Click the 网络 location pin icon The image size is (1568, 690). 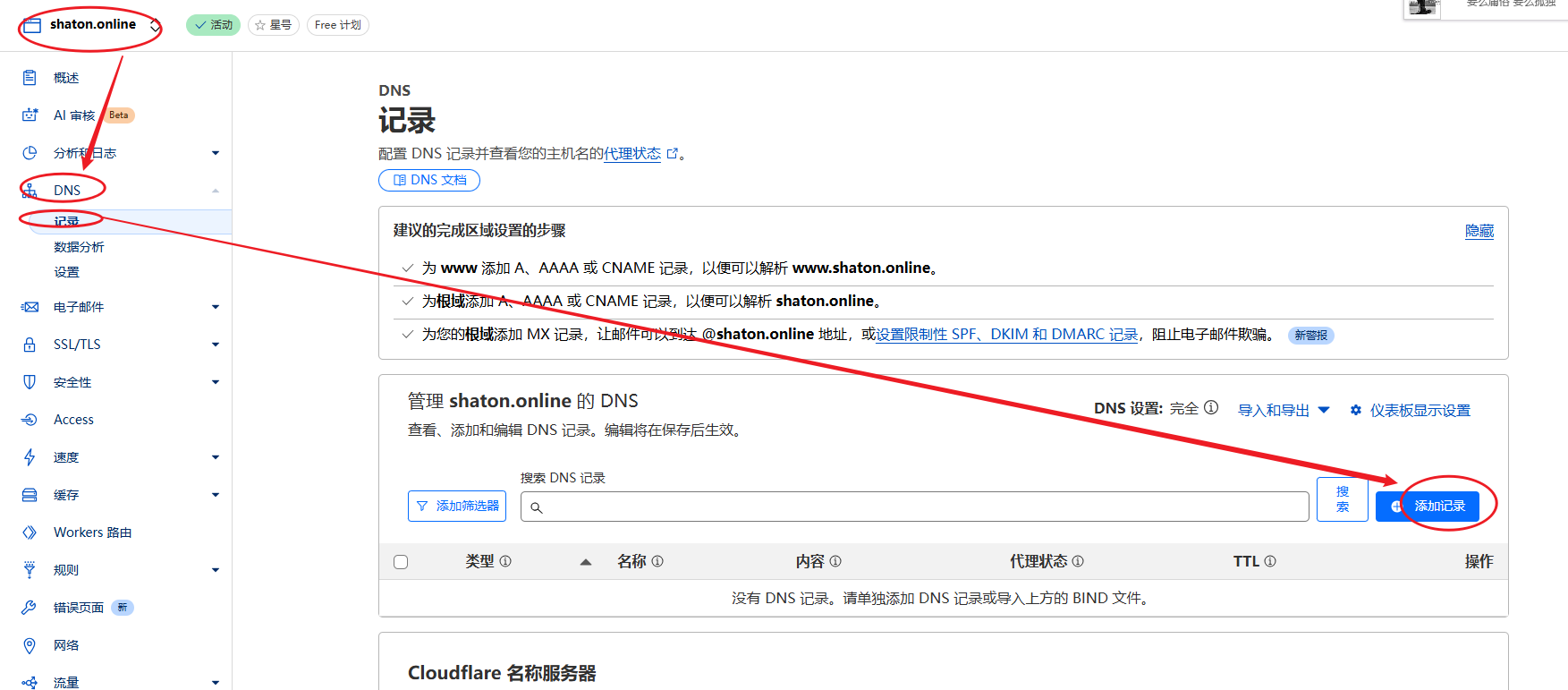[x=30, y=645]
